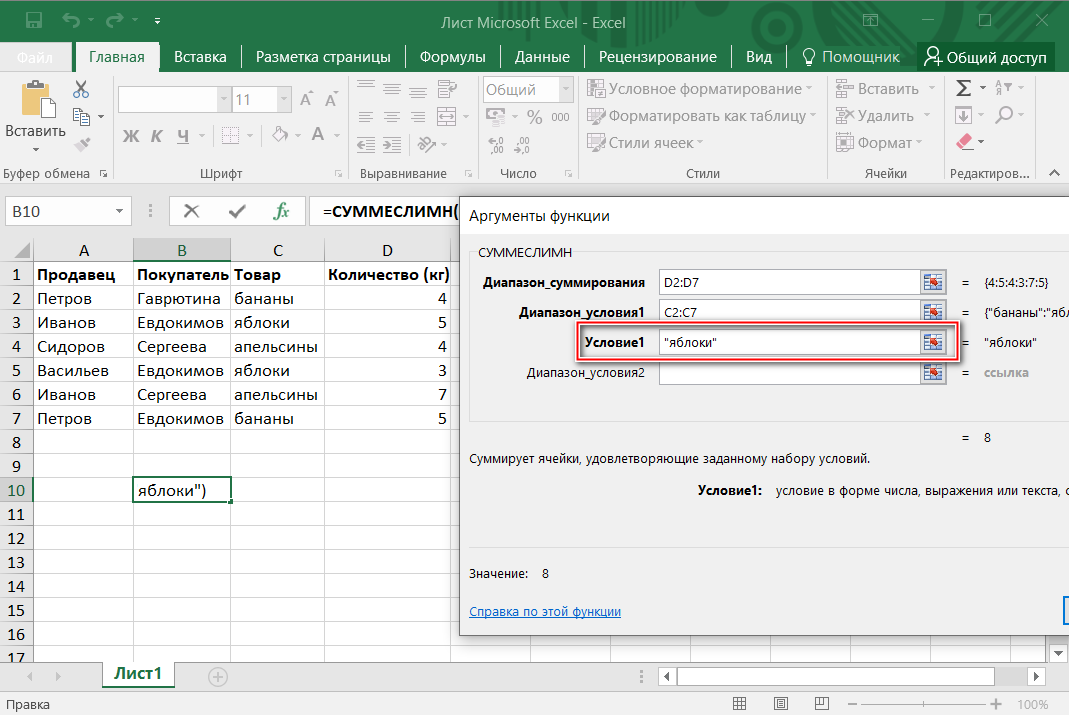Click the Условие1 input field
Screen dimensions: 1069x715
pos(789,342)
